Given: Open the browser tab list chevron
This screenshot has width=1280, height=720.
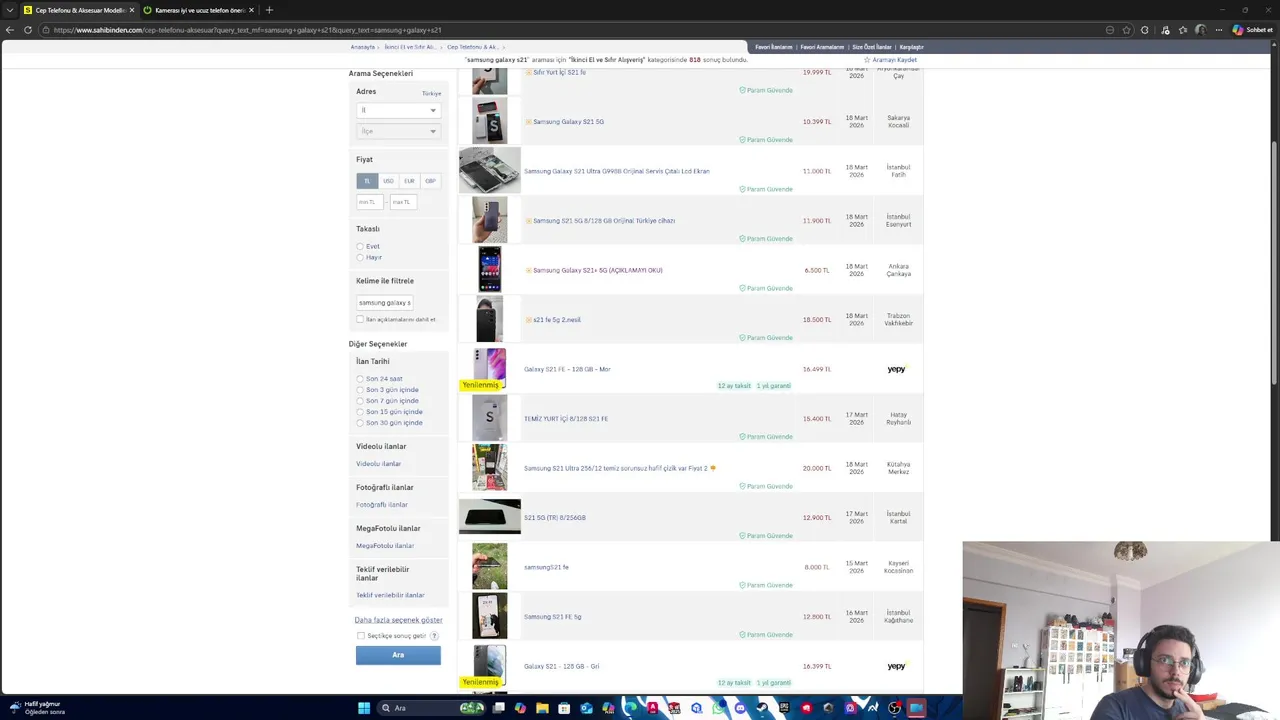Looking at the screenshot, I should pos(9,10).
